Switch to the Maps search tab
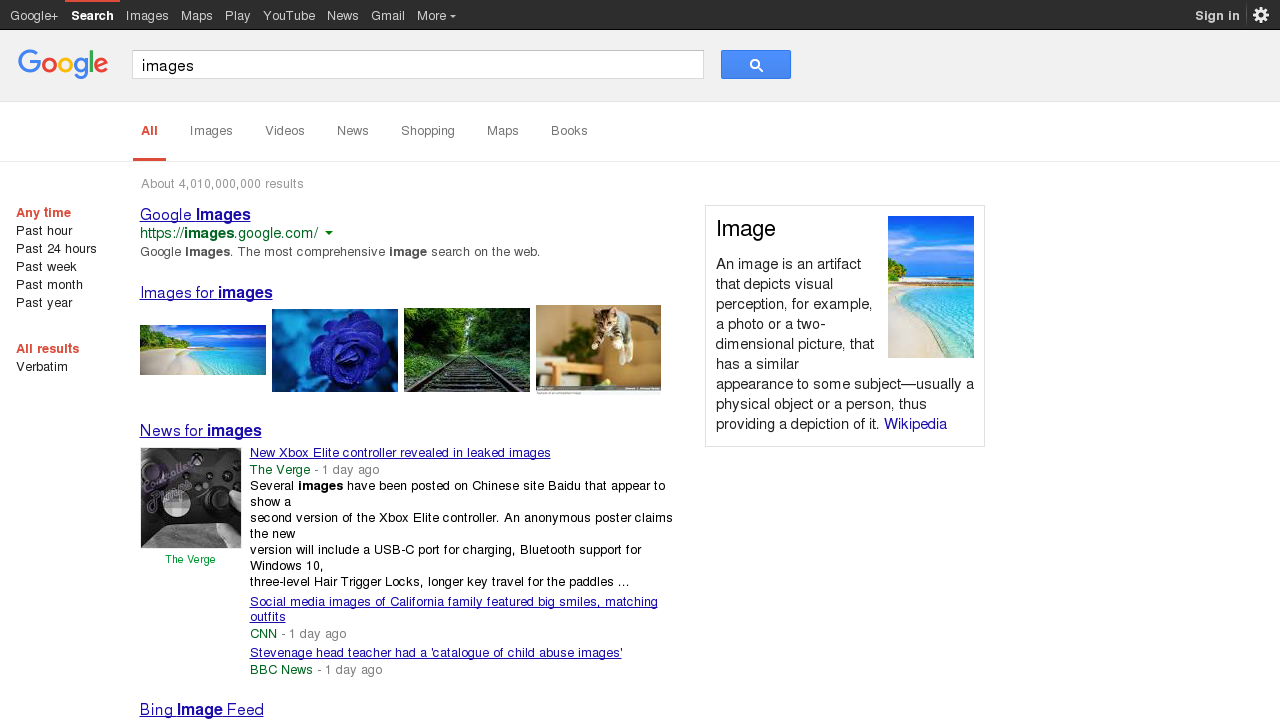The image size is (1280, 720). coord(503,131)
